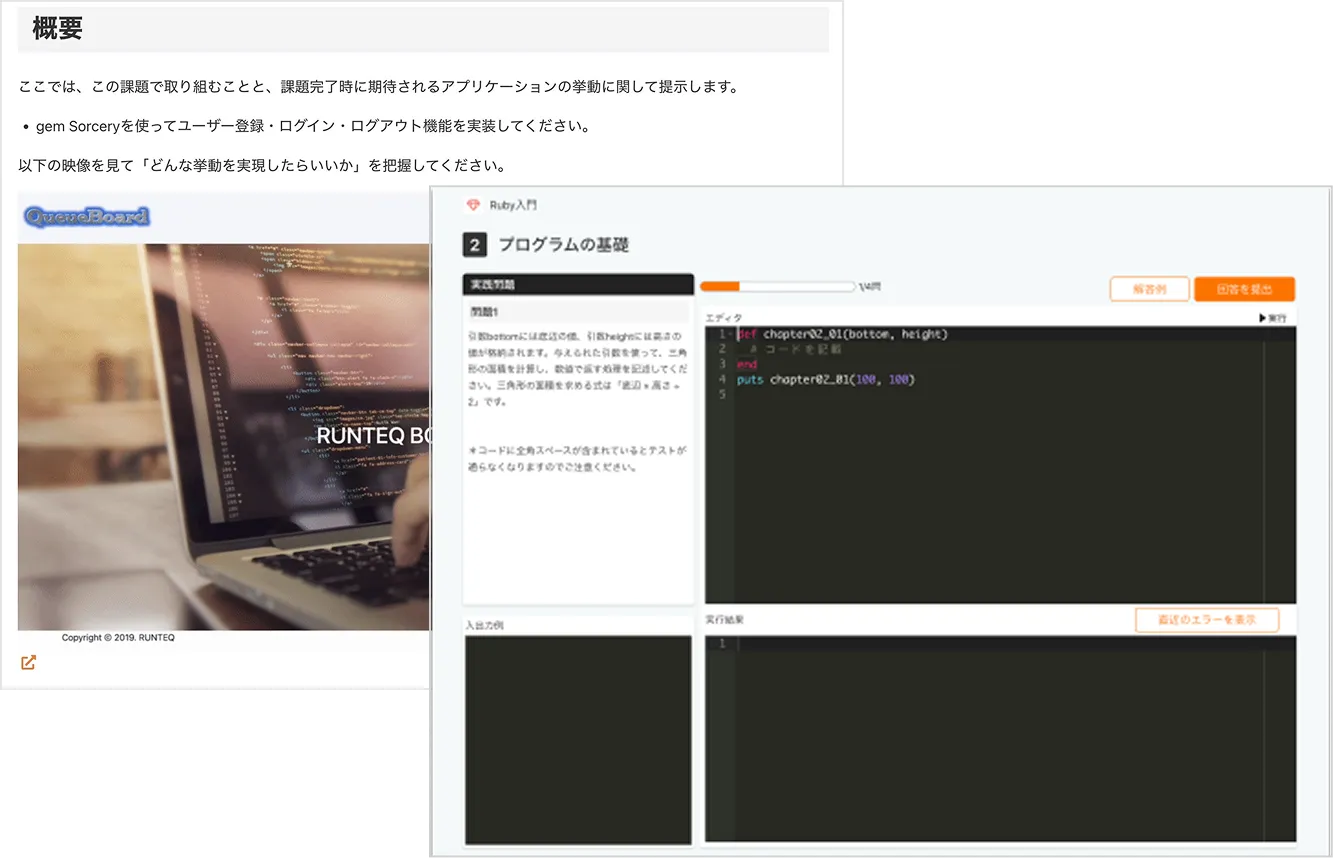Click the 1/4問 progress bar
Image resolution: width=1333 pixels, height=858 pixels.
[x=778, y=286]
